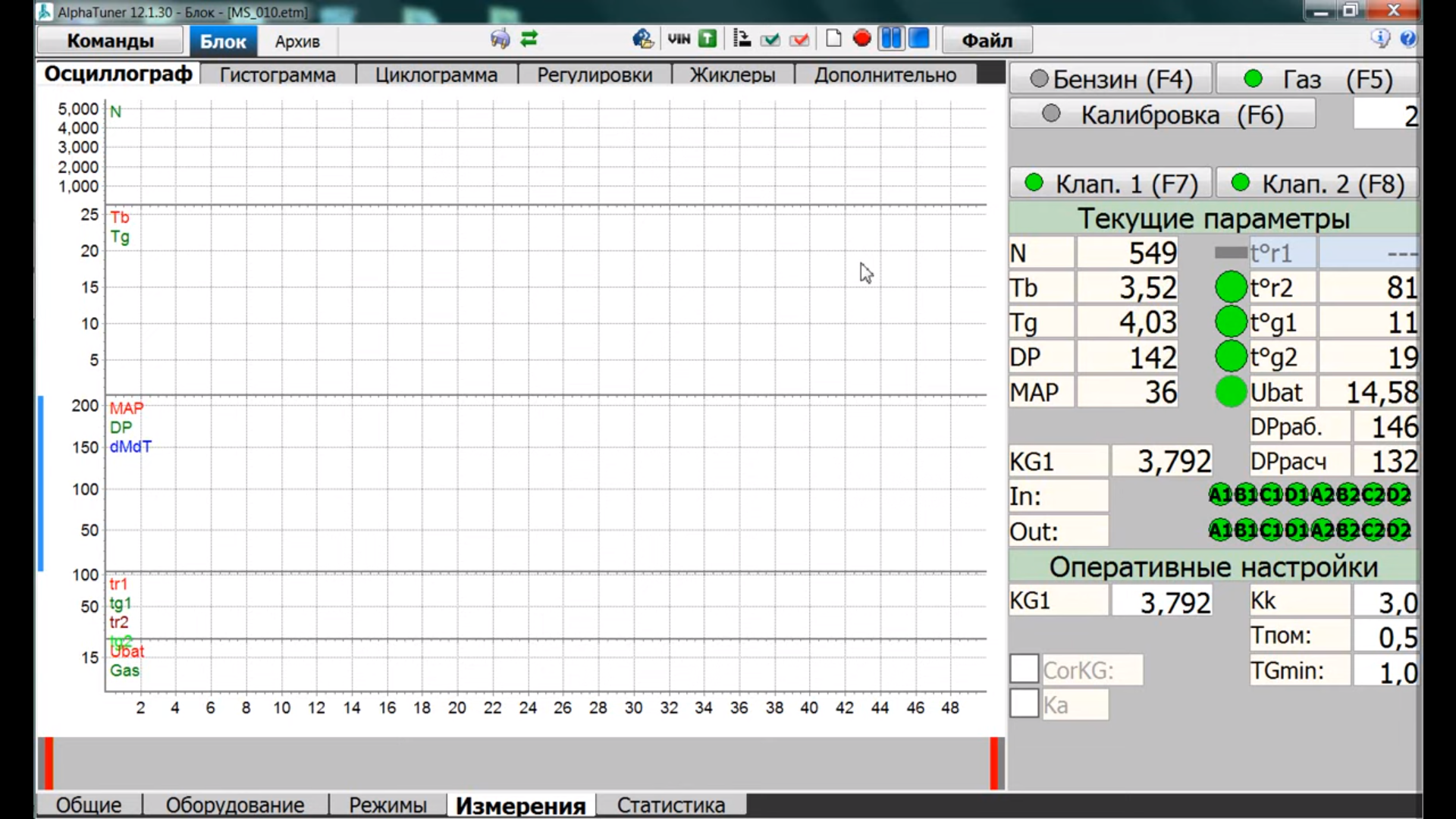This screenshot has width=1456, height=819.
Task: Switch to the Статистика bottom tab
Action: pos(670,805)
